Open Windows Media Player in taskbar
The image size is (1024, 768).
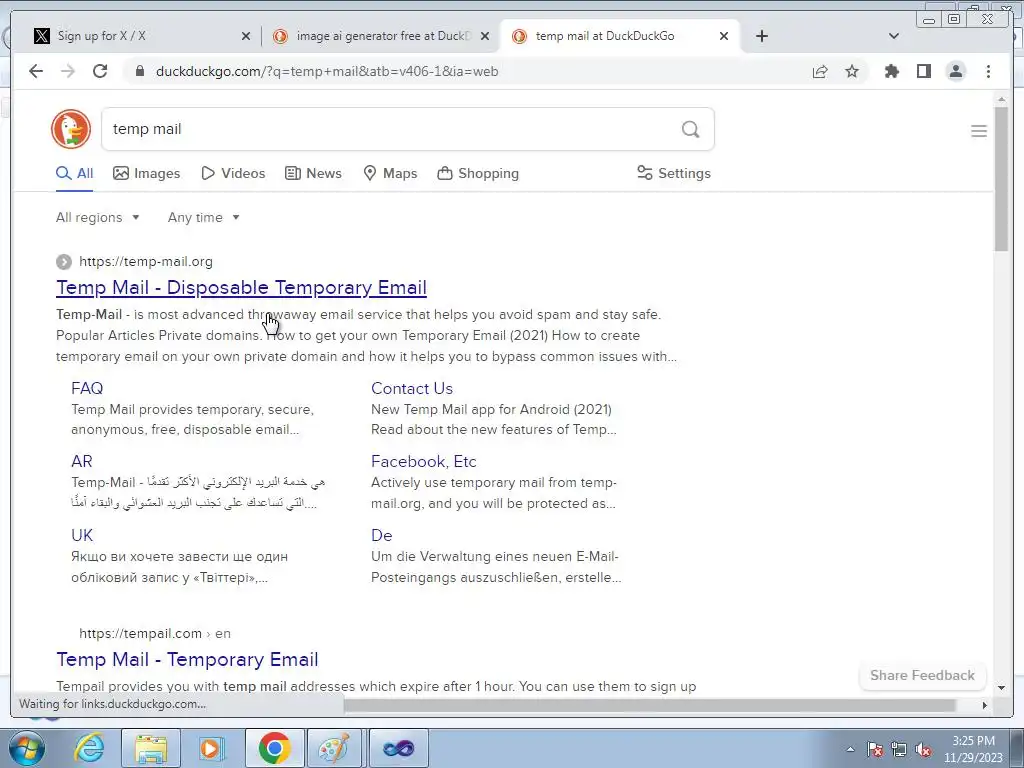click(x=212, y=748)
